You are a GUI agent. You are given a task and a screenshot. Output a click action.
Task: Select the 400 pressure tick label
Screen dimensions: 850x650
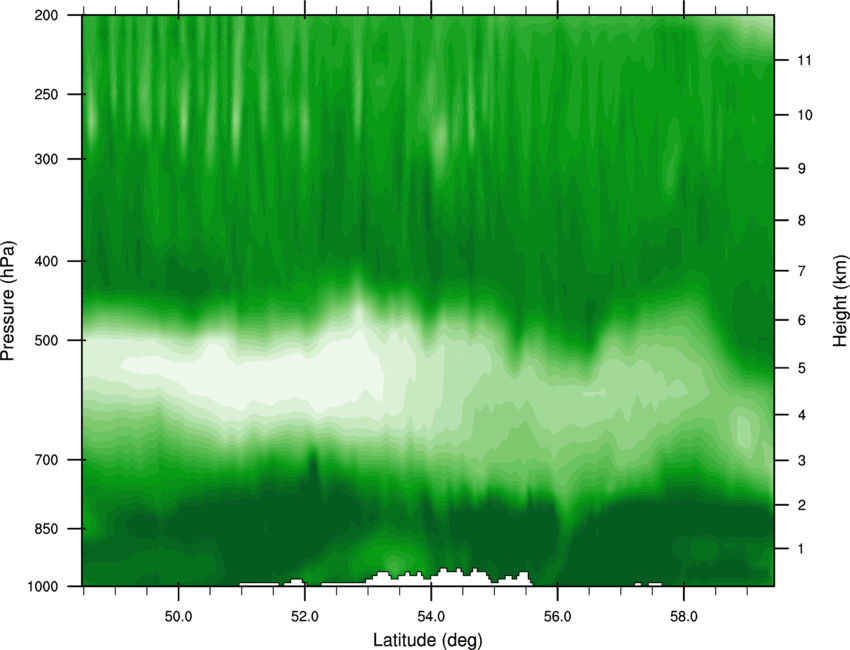[x=46, y=261]
